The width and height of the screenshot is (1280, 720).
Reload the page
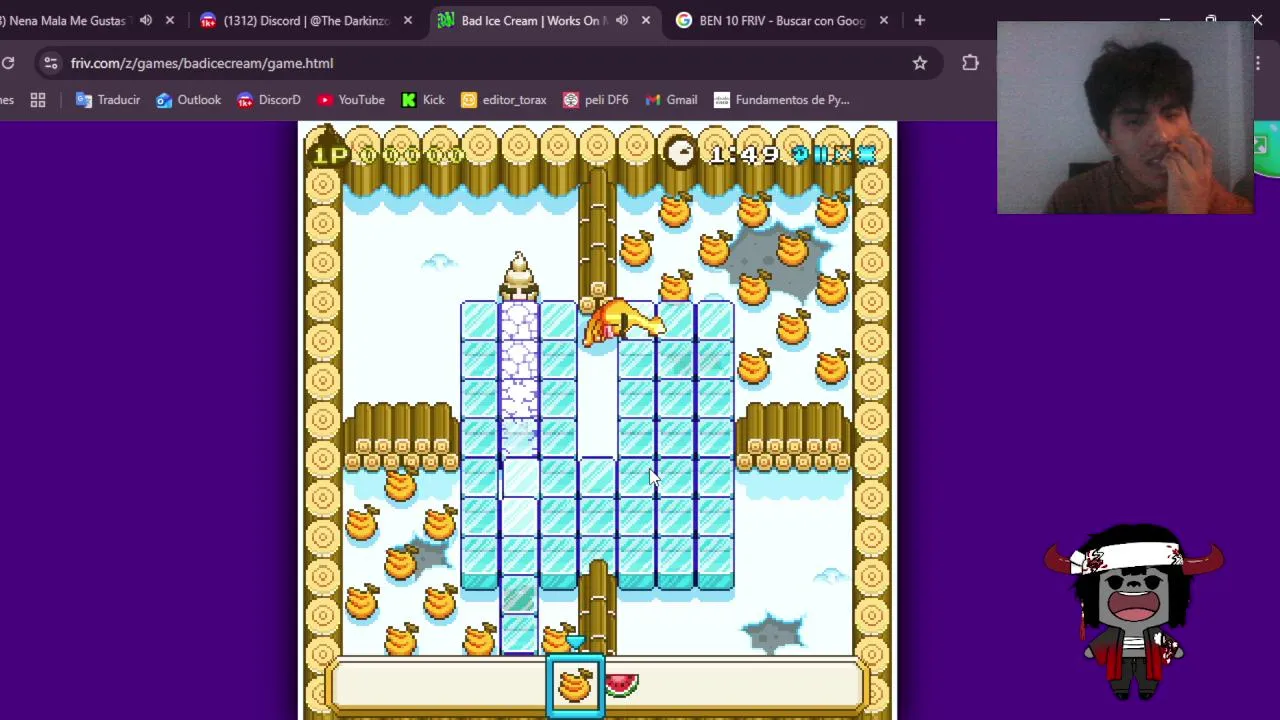point(8,63)
